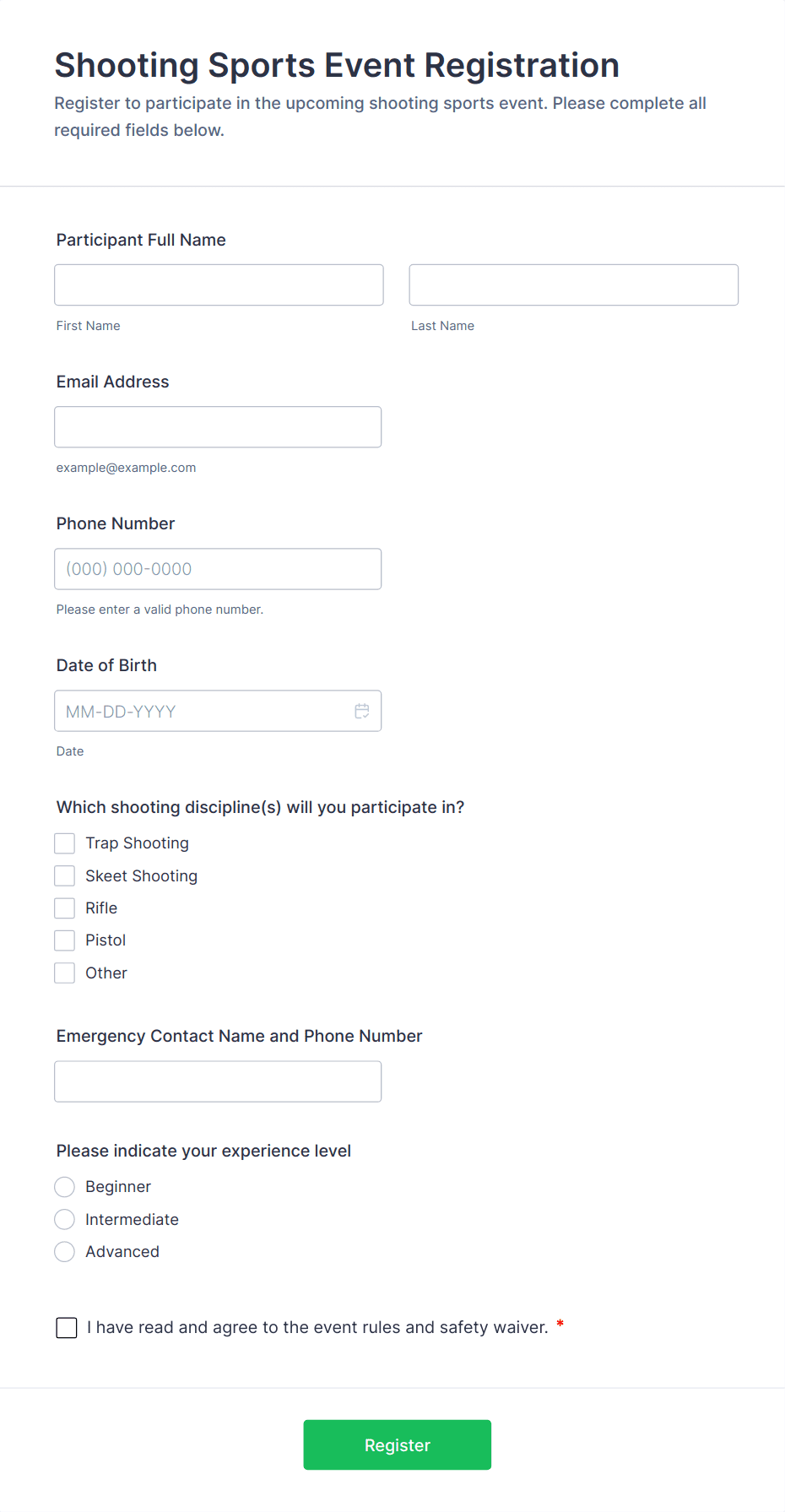Click the Emergency Contact input field
The image size is (785, 1512).
(218, 1081)
